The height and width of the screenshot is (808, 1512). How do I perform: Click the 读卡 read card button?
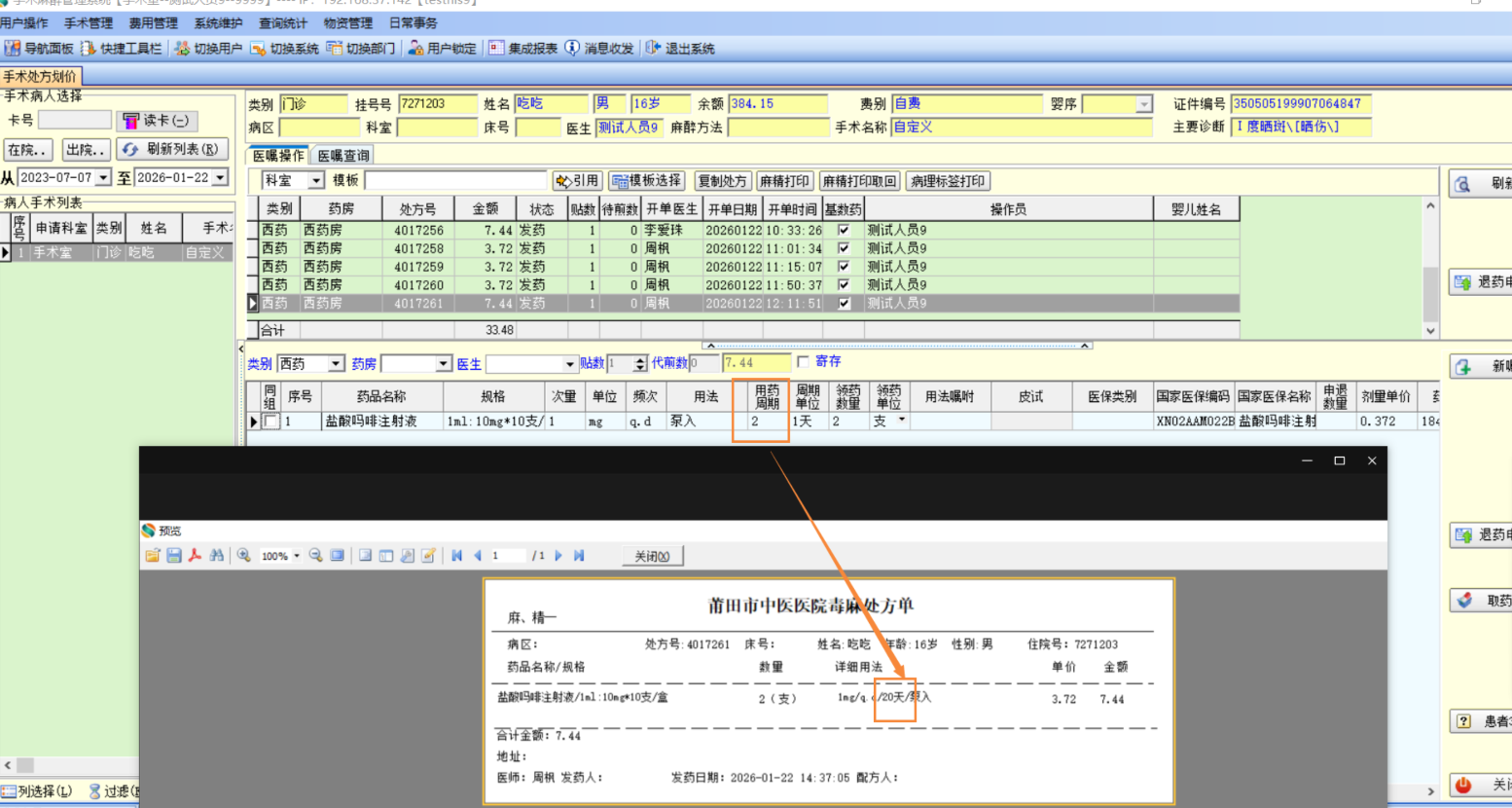pyautogui.click(x=157, y=121)
